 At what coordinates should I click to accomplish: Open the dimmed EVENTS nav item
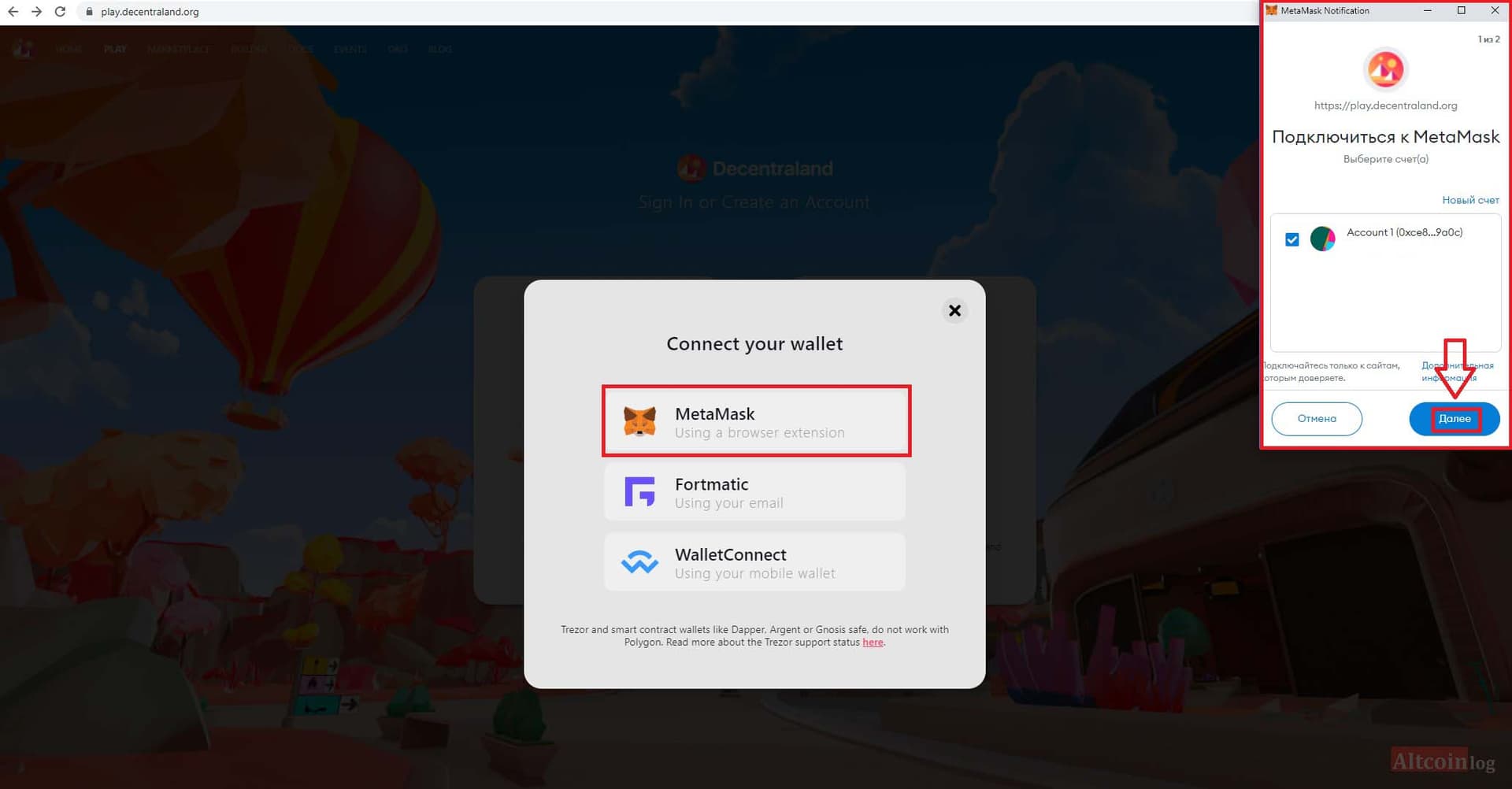(350, 49)
